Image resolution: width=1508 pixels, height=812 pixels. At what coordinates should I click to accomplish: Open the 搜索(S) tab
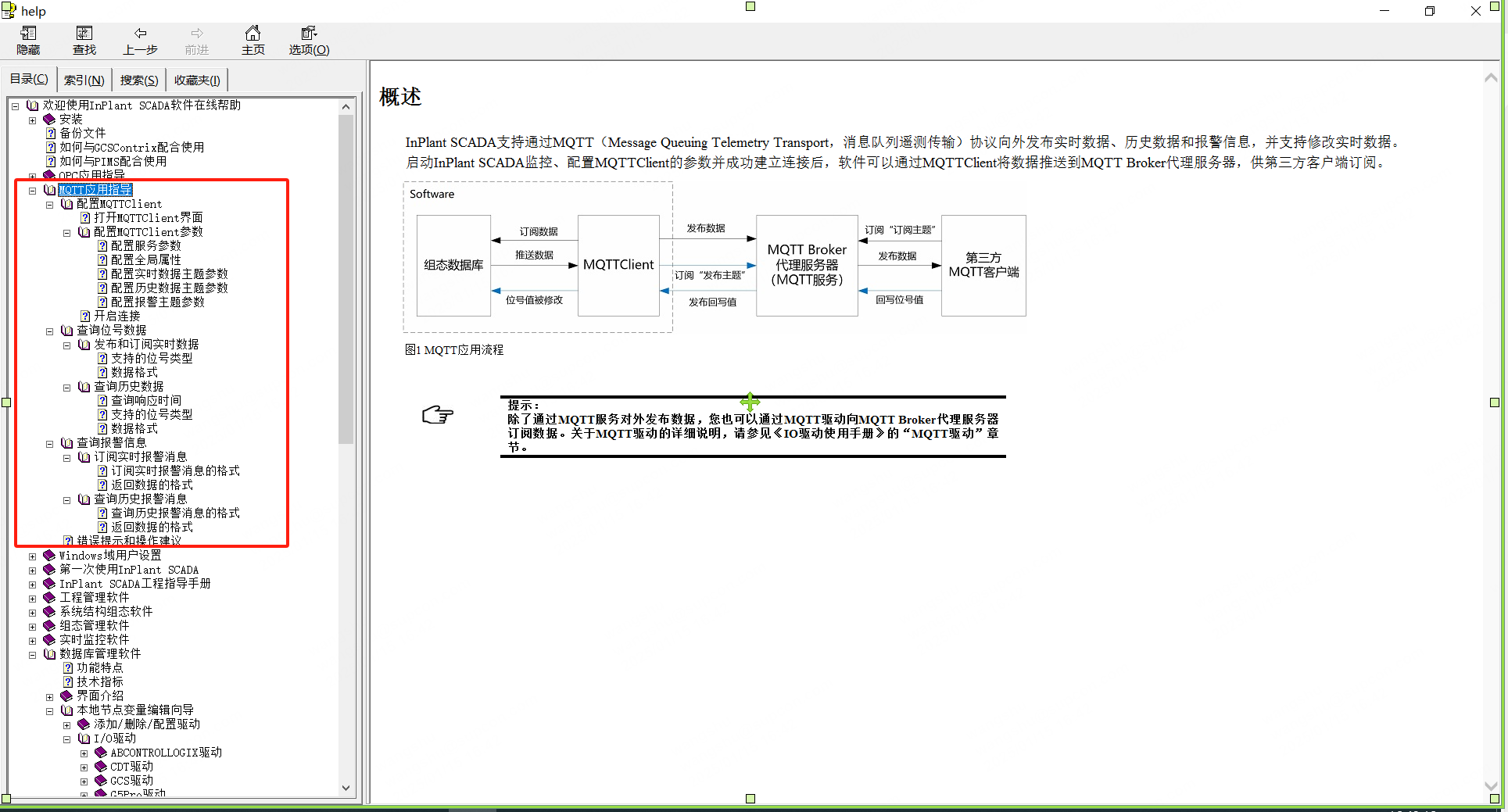click(139, 80)
